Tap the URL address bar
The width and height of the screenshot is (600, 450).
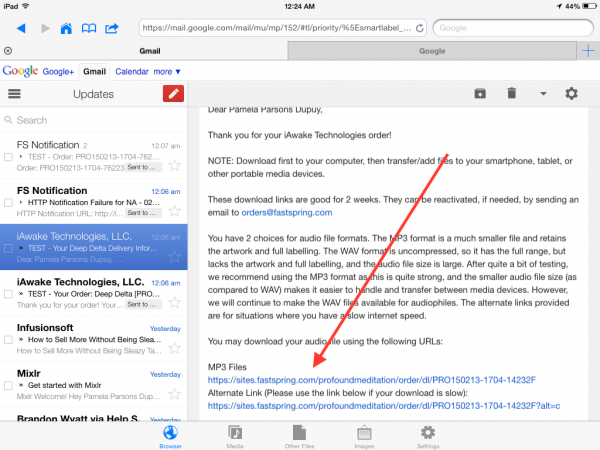point(283,28)
